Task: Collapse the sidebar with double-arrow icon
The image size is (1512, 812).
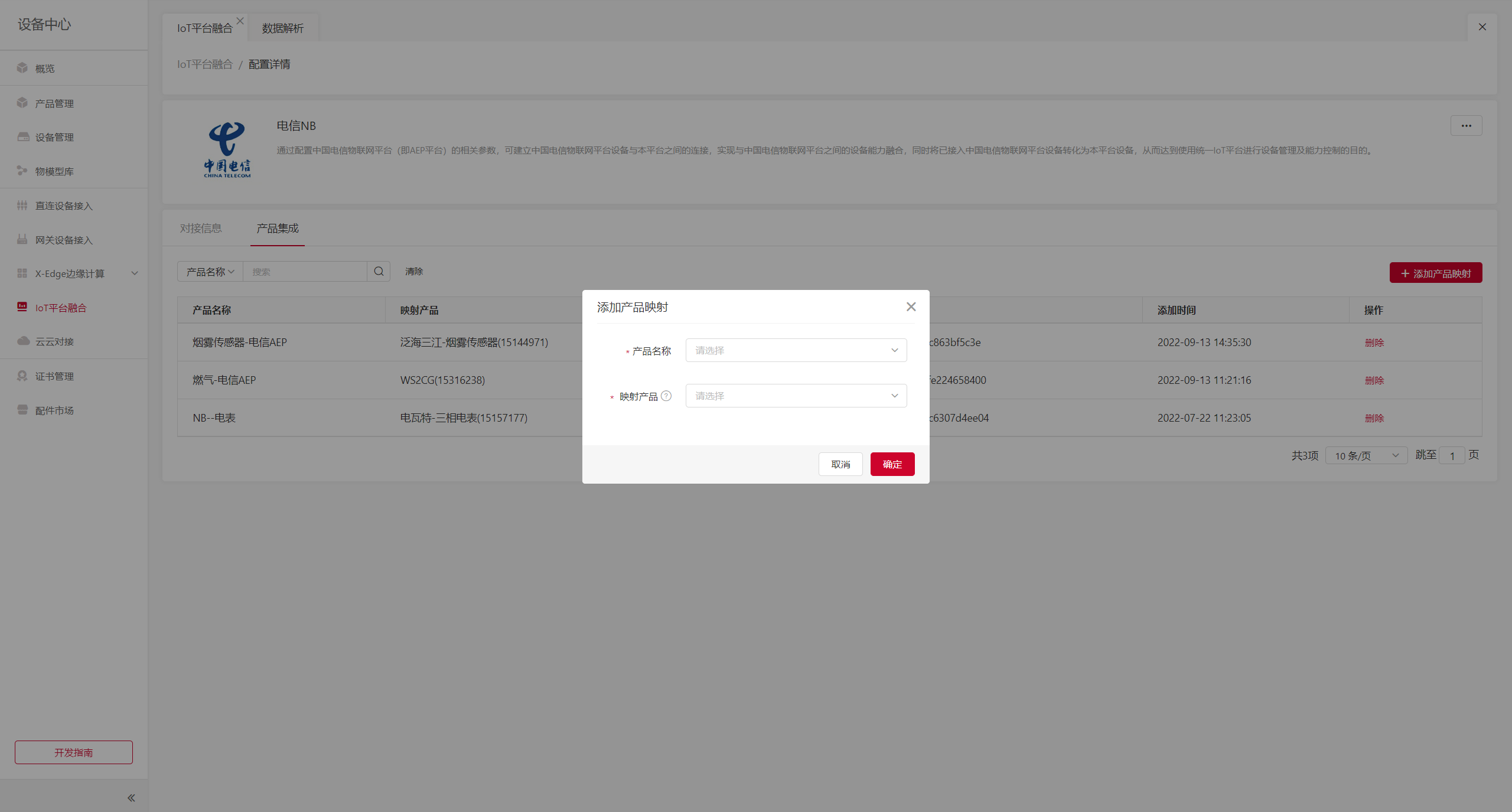Action: pos(131,798)
